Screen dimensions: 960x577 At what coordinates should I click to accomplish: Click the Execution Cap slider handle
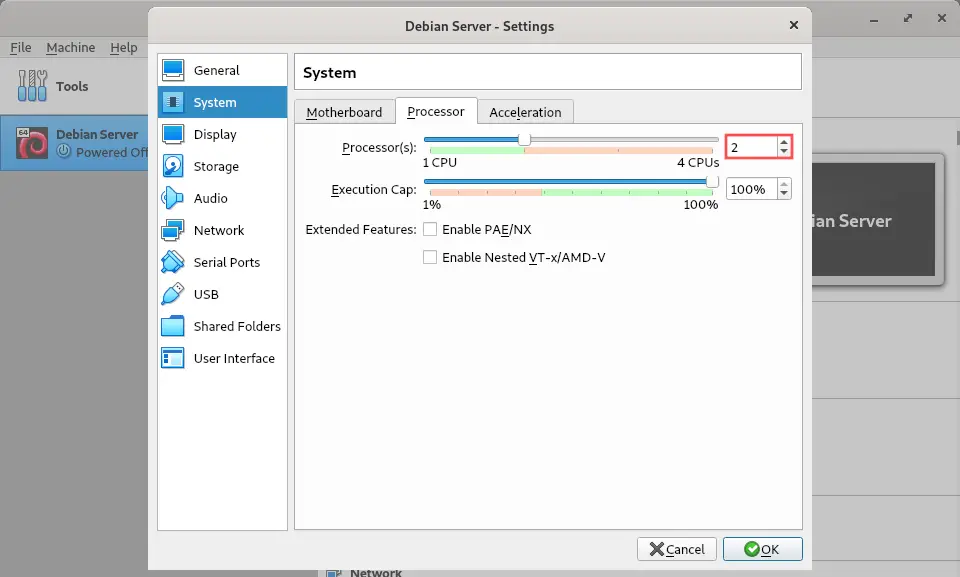(711, 181)
